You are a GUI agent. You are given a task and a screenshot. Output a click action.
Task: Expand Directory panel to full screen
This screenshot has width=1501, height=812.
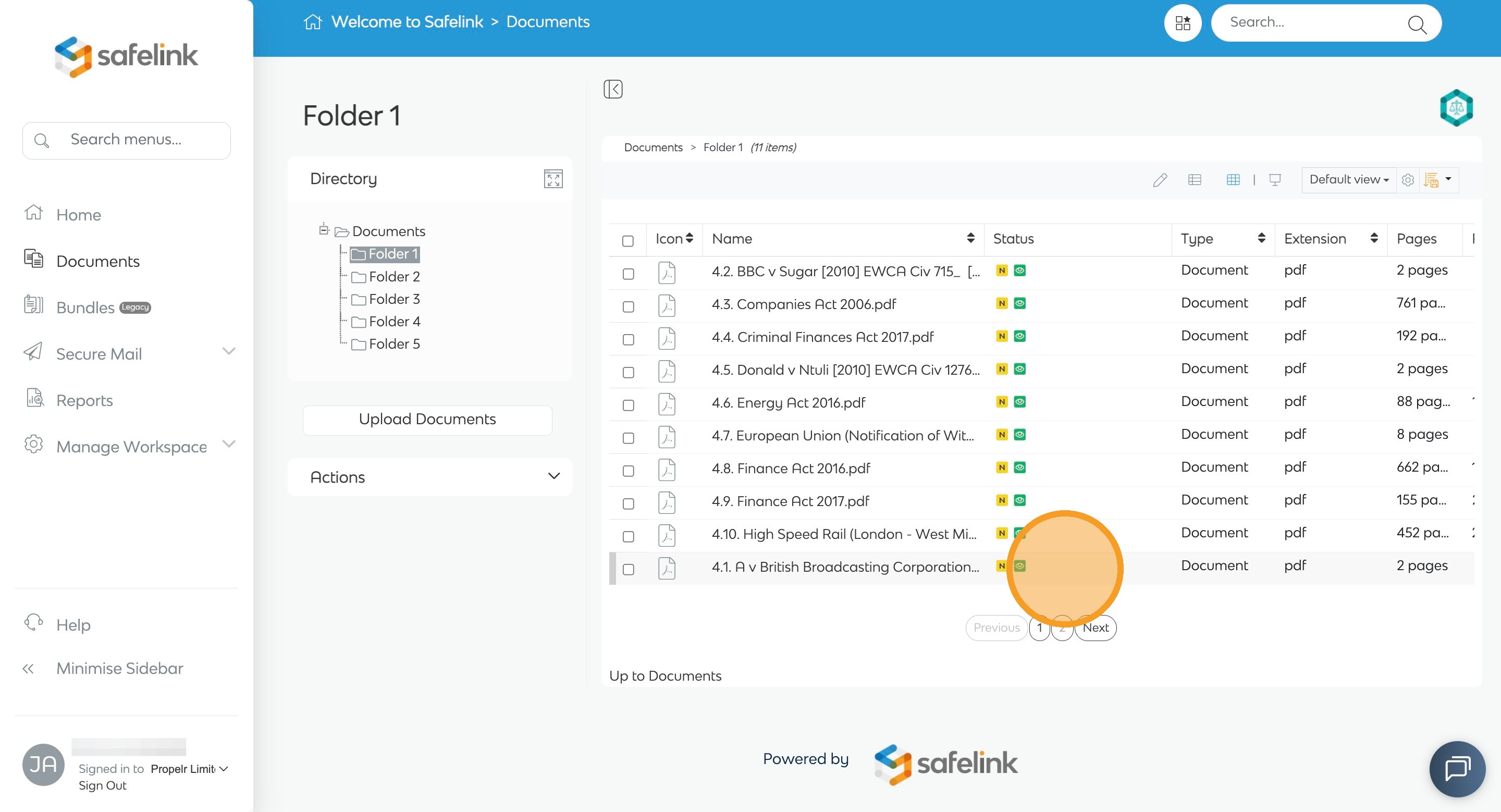coord(553,179)
